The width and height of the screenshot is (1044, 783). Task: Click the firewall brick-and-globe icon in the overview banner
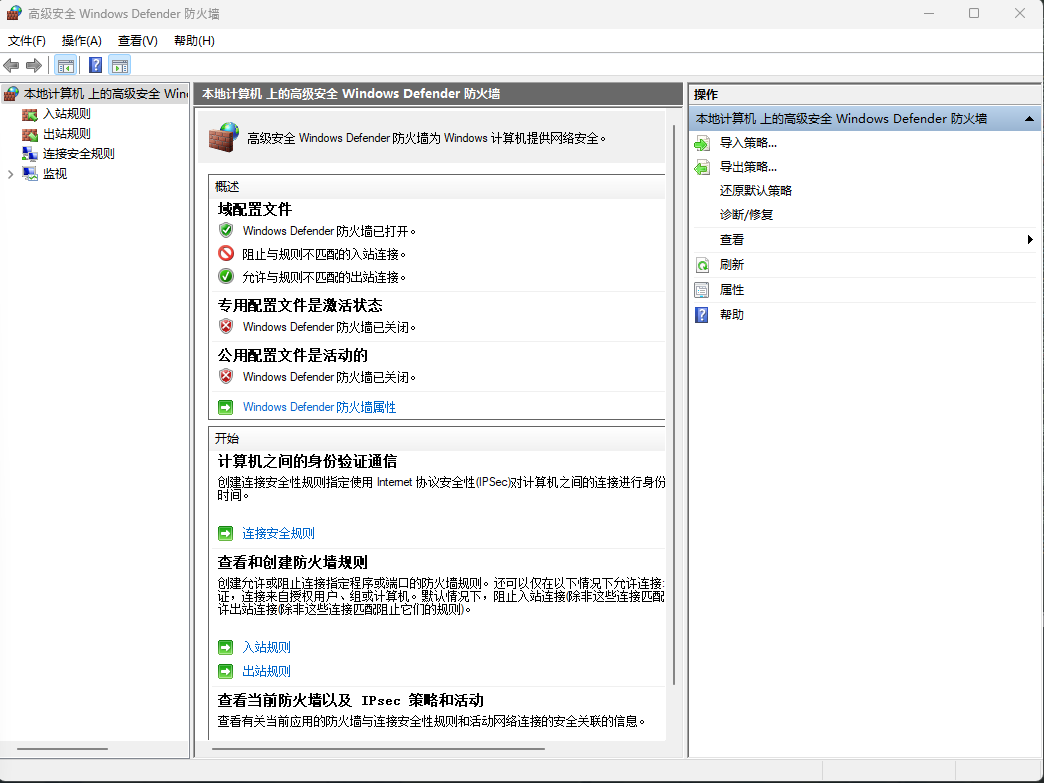pyautogui.click(x=223, y=137)
